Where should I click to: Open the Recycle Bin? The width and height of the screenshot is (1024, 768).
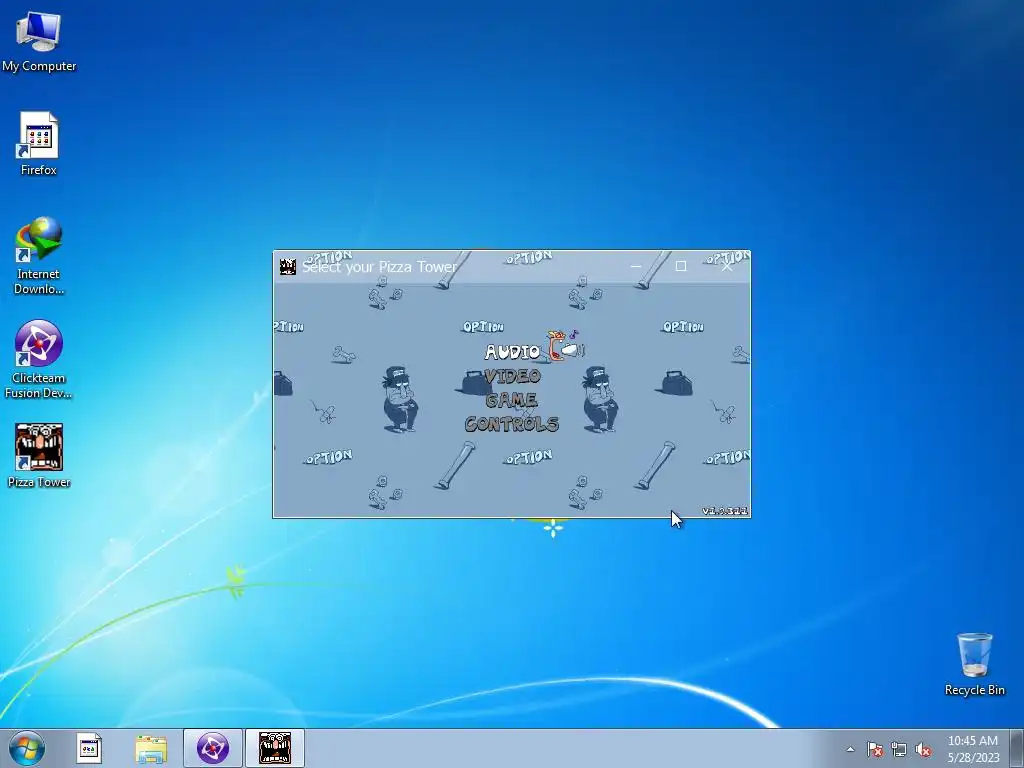pyautogui.click(x=974, y=664)
